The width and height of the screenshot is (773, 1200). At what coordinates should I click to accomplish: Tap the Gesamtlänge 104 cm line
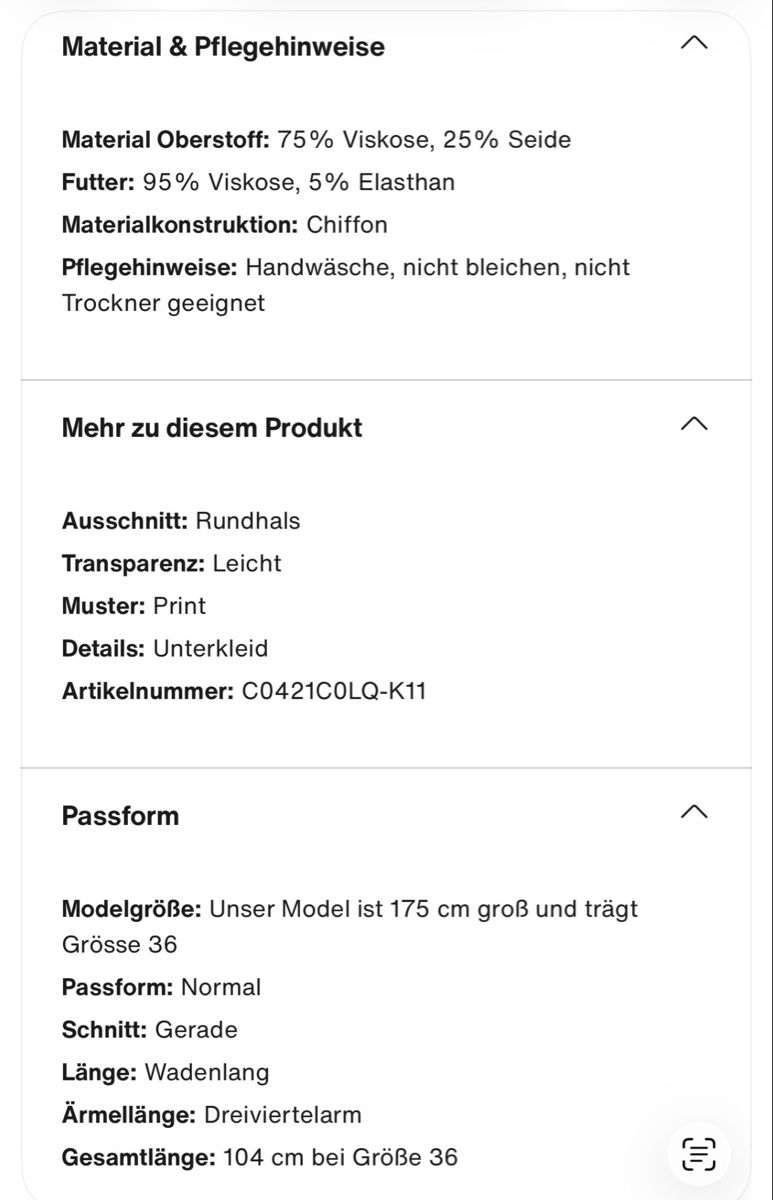[260, 1157]
